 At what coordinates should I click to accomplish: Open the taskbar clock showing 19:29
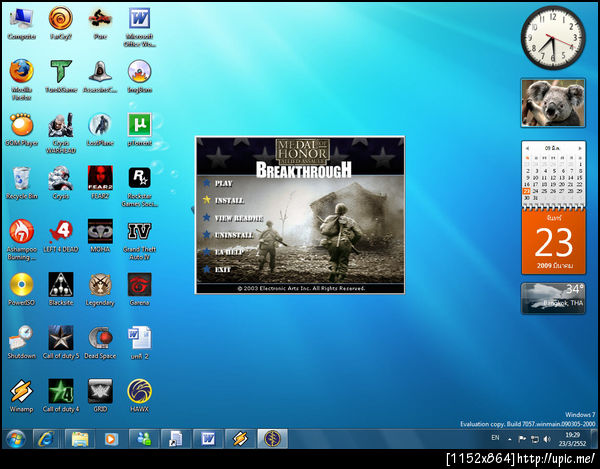pos(572,439)
